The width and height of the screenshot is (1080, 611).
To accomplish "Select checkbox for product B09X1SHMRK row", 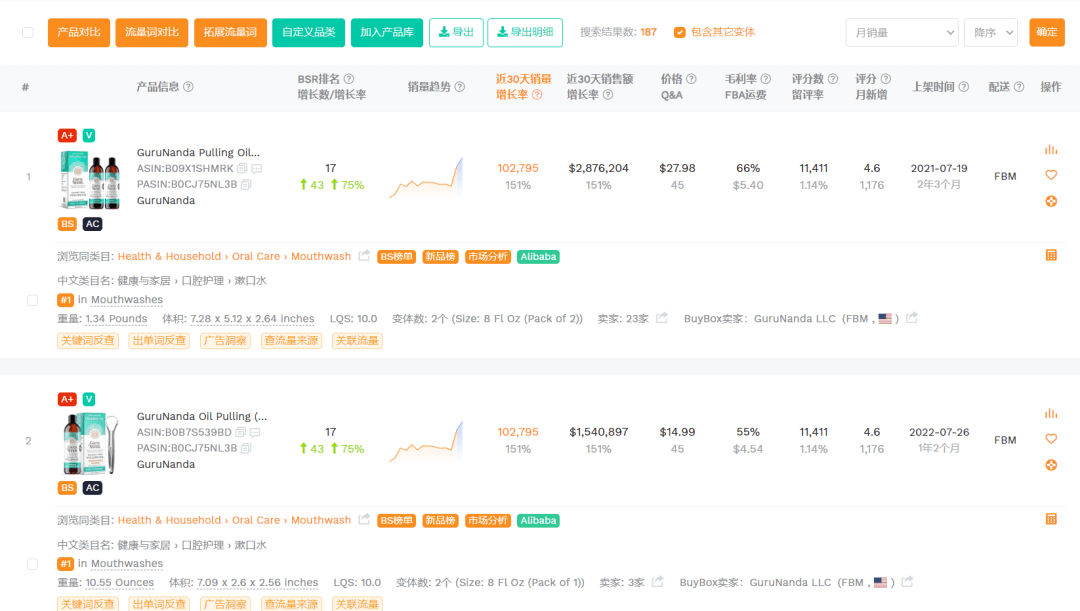I will point(32,300).
